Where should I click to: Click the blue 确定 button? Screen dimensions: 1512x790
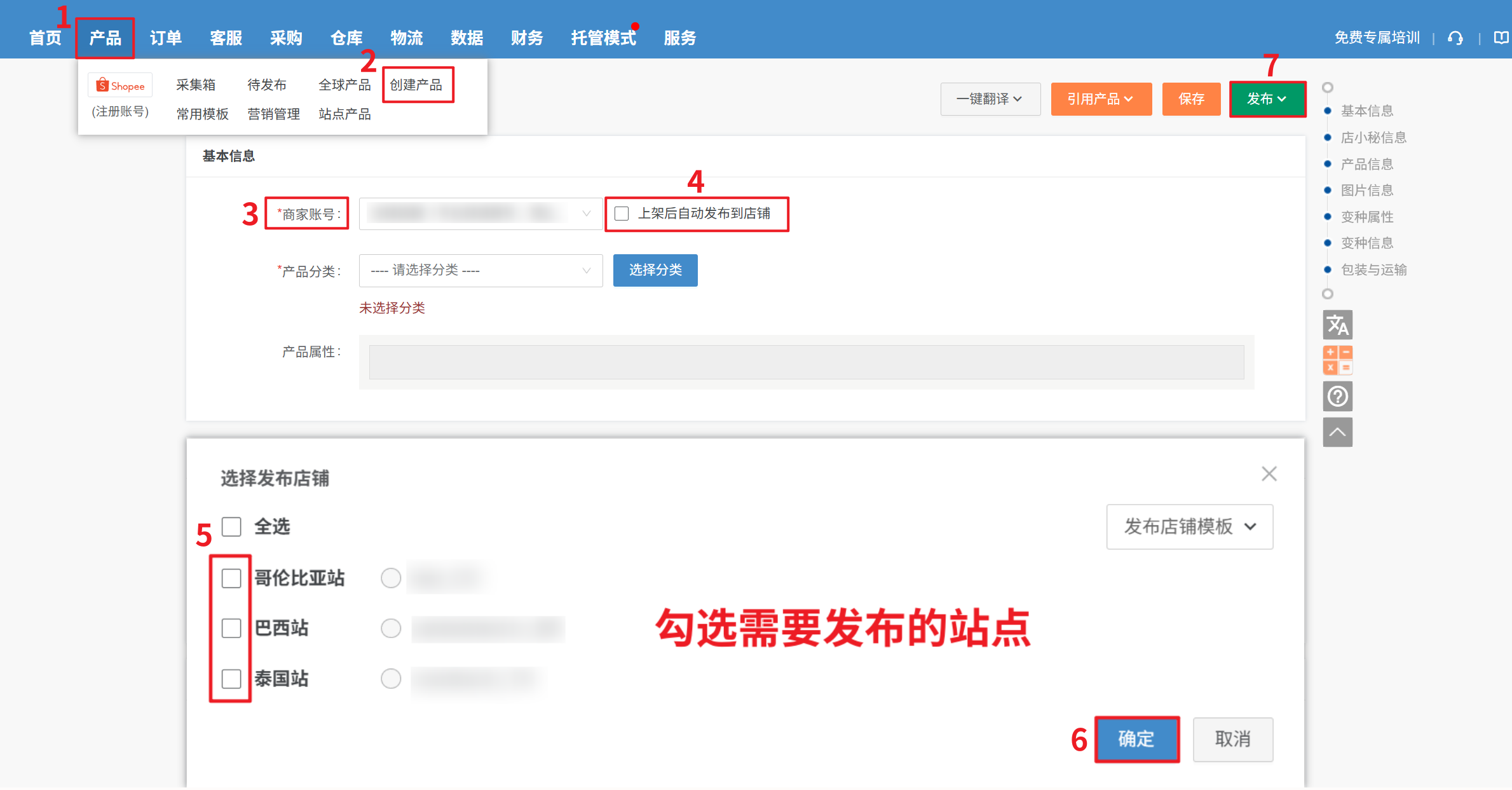[x=1136, y=739]
